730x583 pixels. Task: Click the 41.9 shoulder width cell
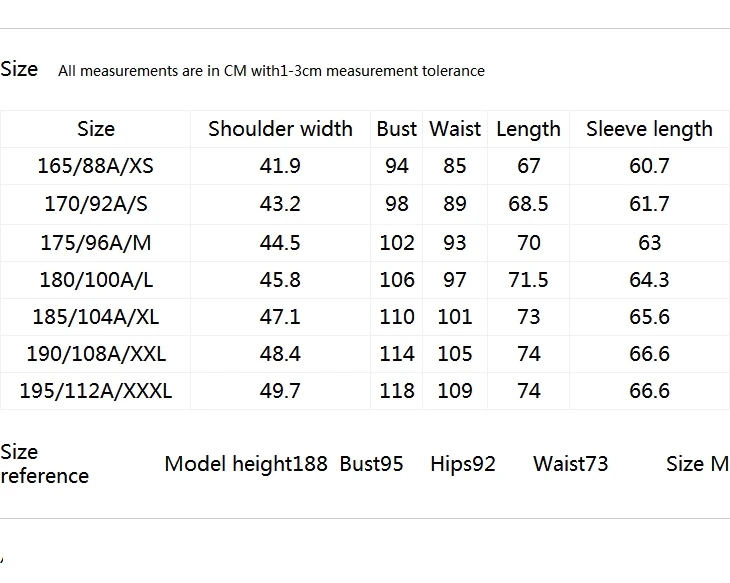280,166
